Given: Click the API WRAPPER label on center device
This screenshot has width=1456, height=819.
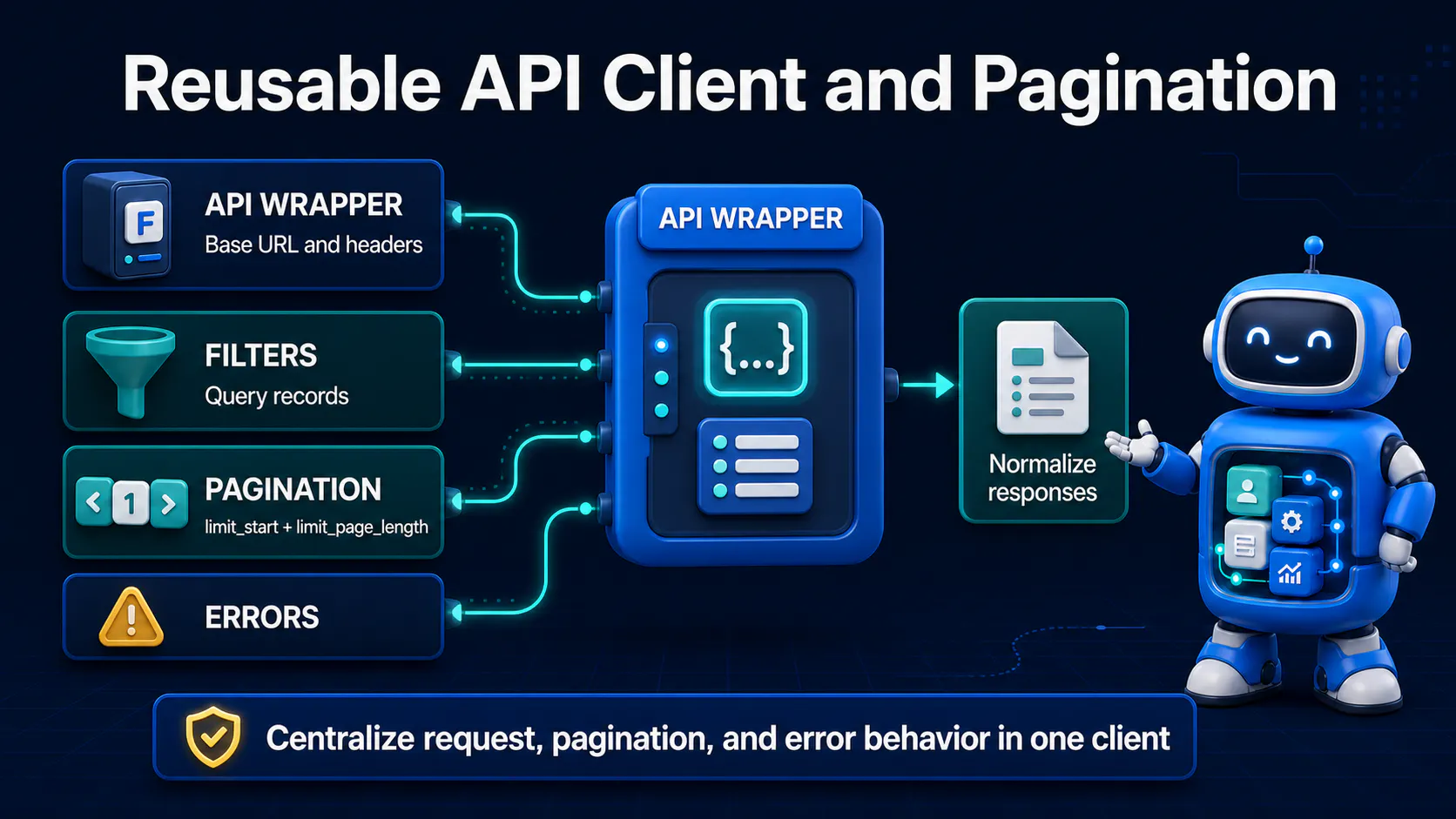Looking at the screenshot, I should 751,218.
